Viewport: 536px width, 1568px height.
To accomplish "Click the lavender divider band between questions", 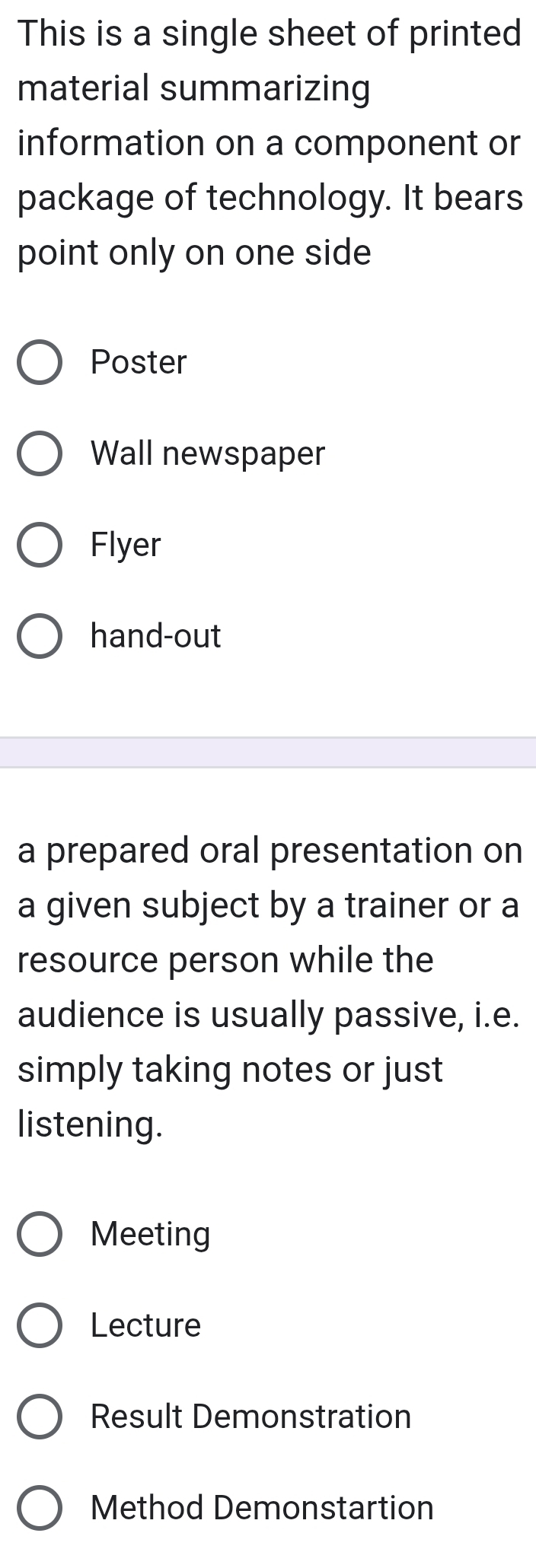I will point(268,752).
